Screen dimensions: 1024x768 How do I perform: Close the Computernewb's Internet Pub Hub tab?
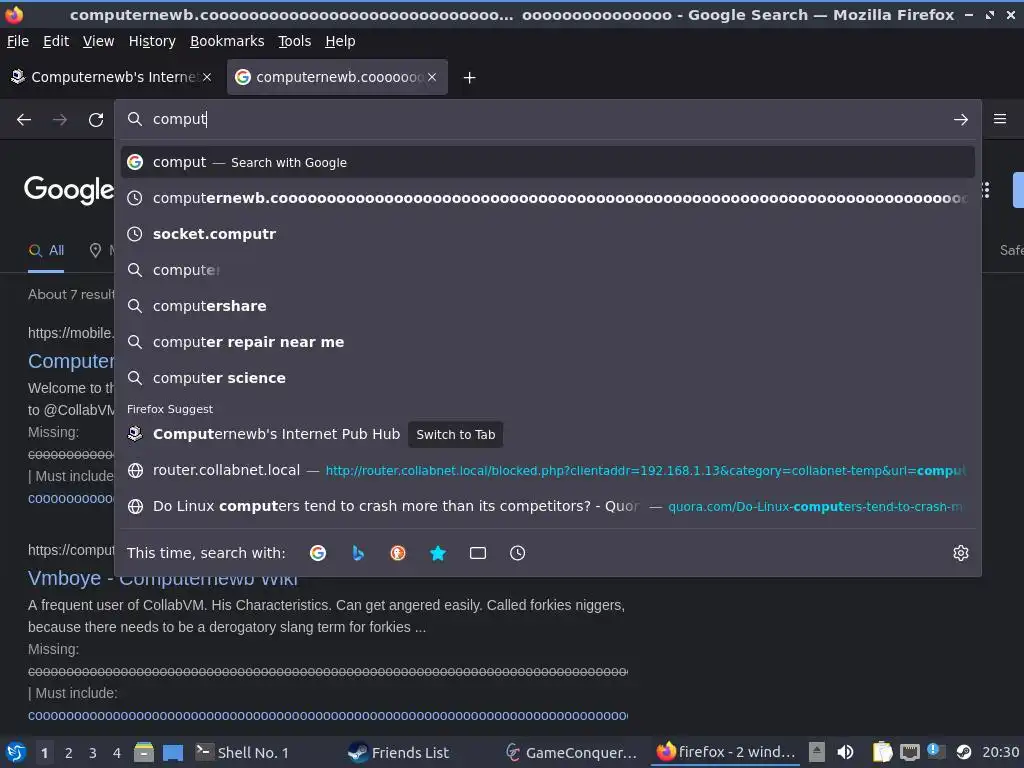click(207, 77)
